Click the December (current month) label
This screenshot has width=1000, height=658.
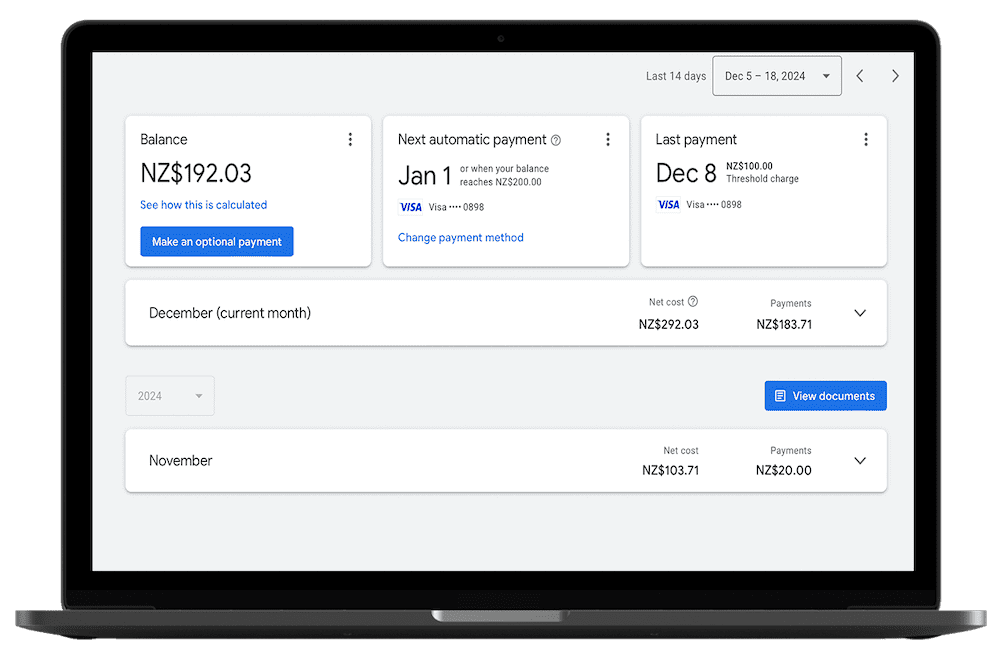(230, 313)
